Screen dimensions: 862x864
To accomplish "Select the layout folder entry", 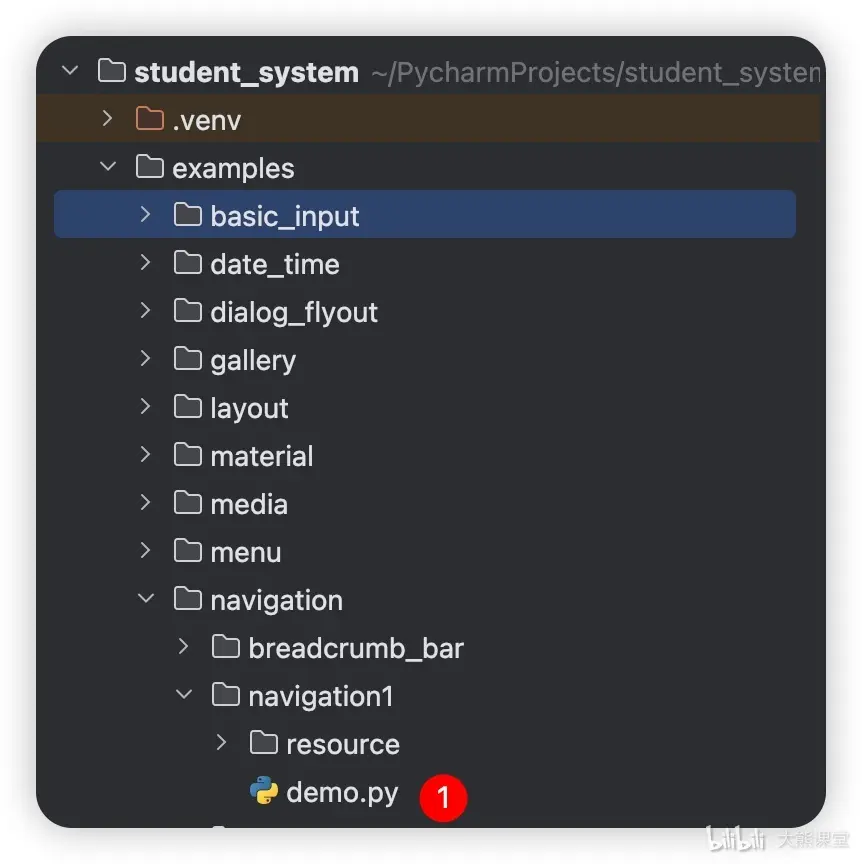I will (x=424, y=407).
